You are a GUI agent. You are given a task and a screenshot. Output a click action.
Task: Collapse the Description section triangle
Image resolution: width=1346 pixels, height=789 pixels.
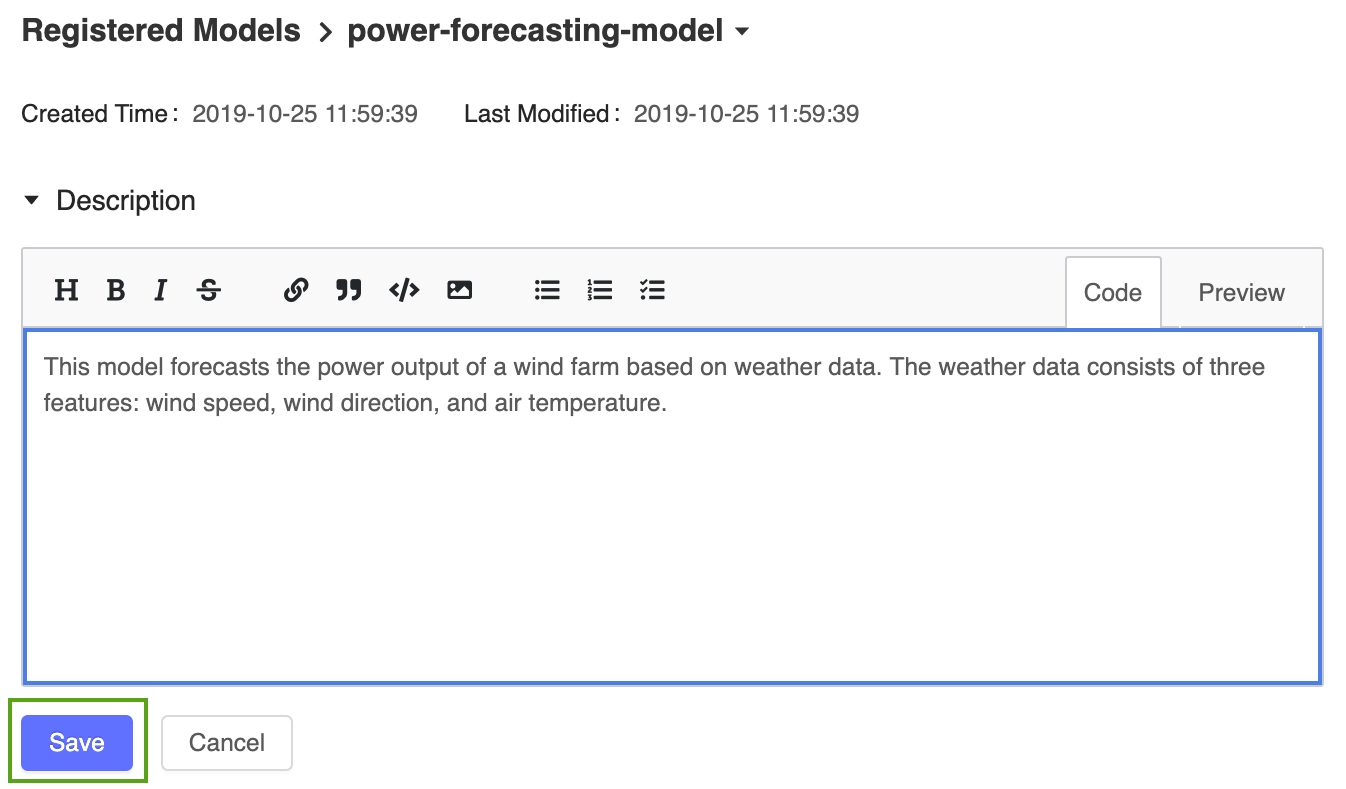(x=32, y=201)
